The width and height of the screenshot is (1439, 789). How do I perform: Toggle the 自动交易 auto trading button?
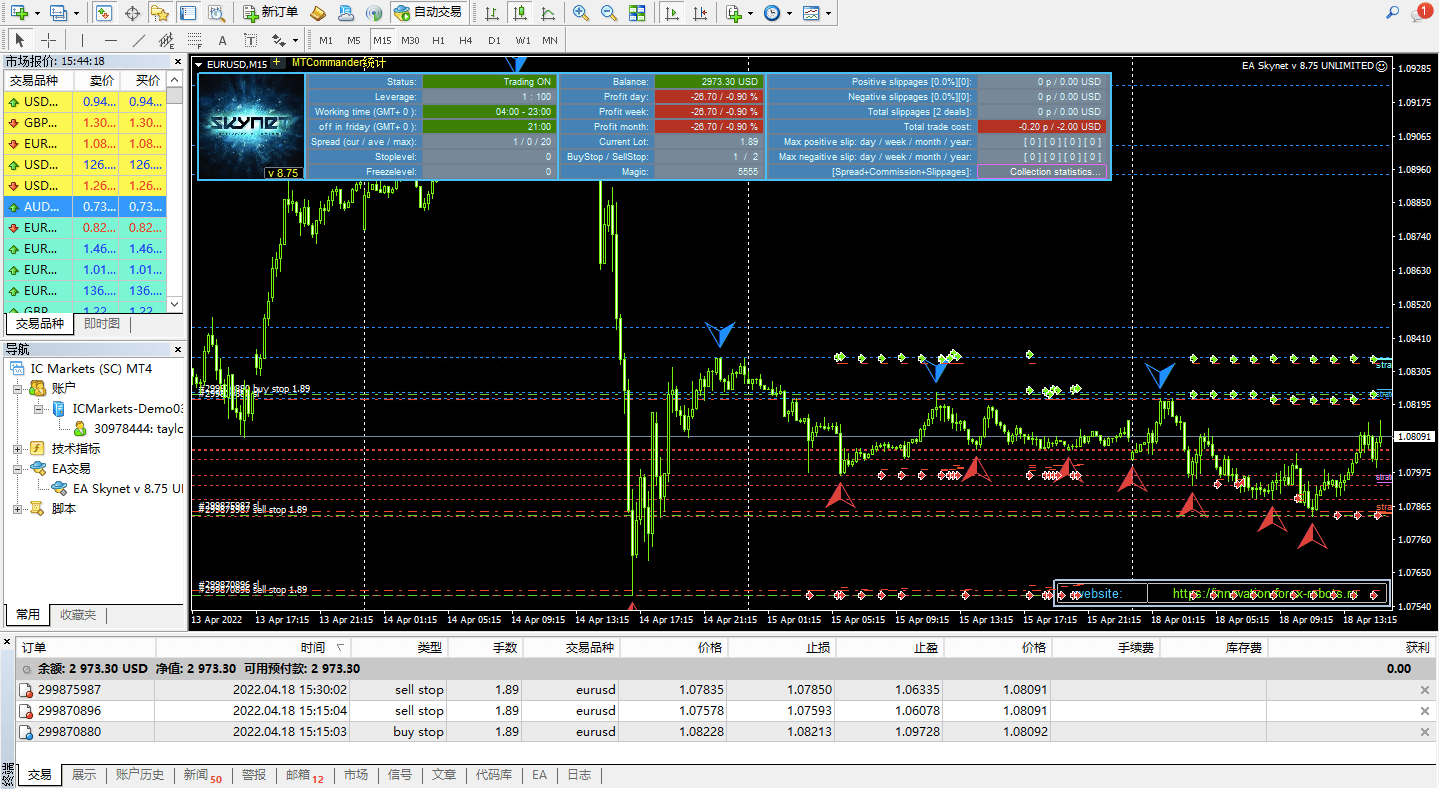pos(428,13)
